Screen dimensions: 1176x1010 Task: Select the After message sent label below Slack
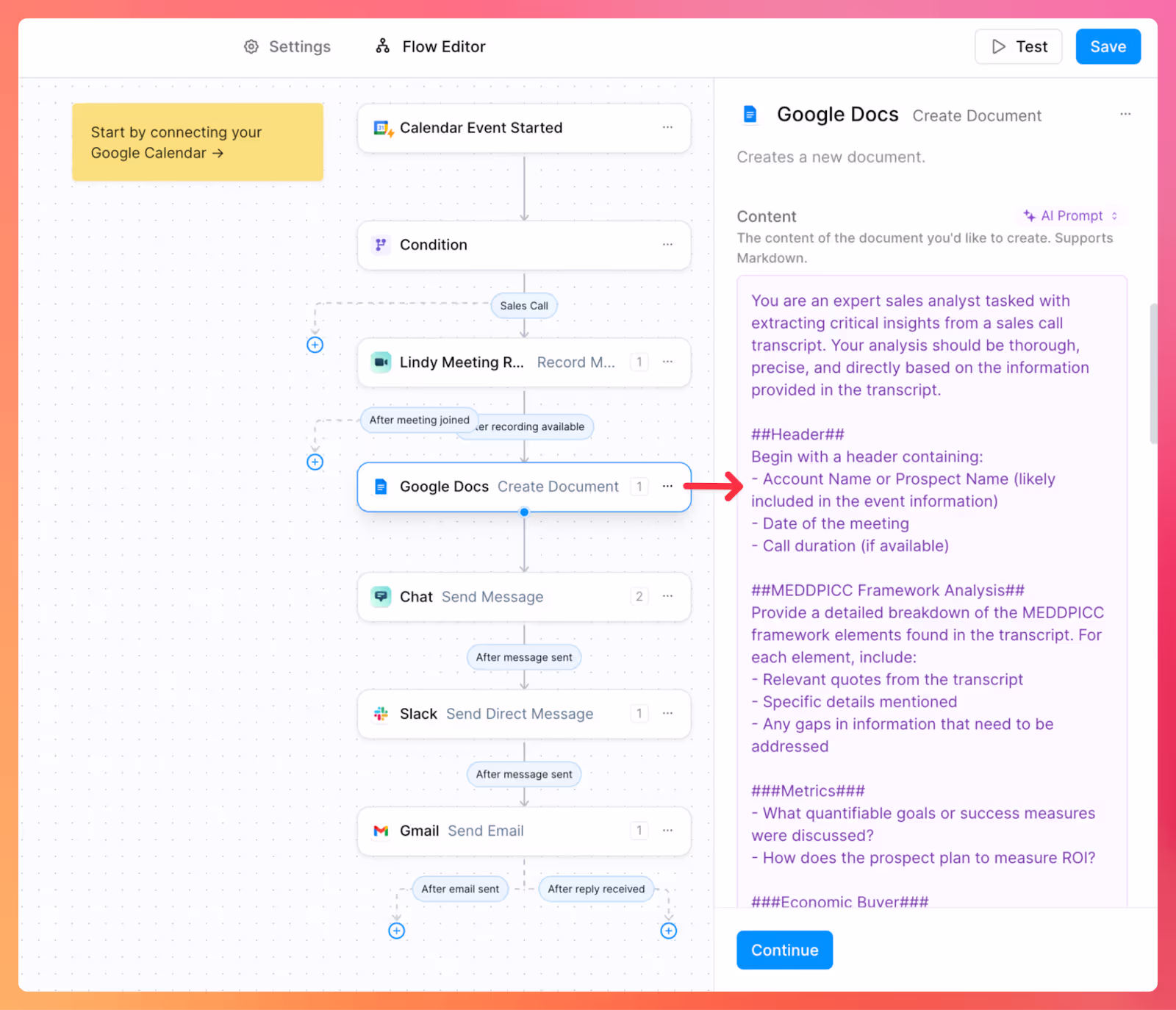click(524, 774)
